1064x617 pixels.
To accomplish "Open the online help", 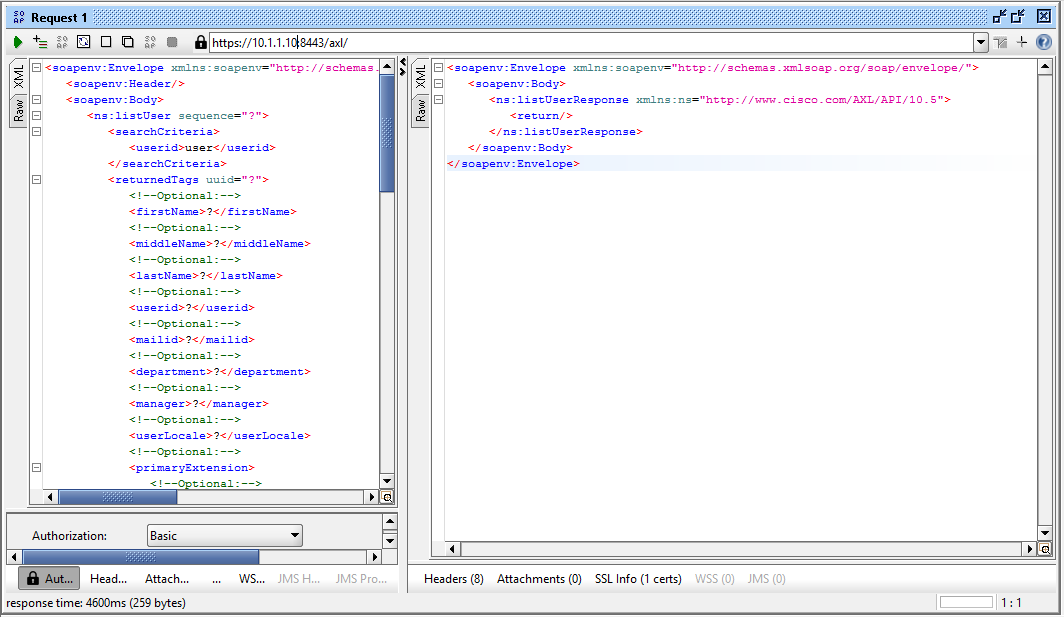I will coord(1046,41).
